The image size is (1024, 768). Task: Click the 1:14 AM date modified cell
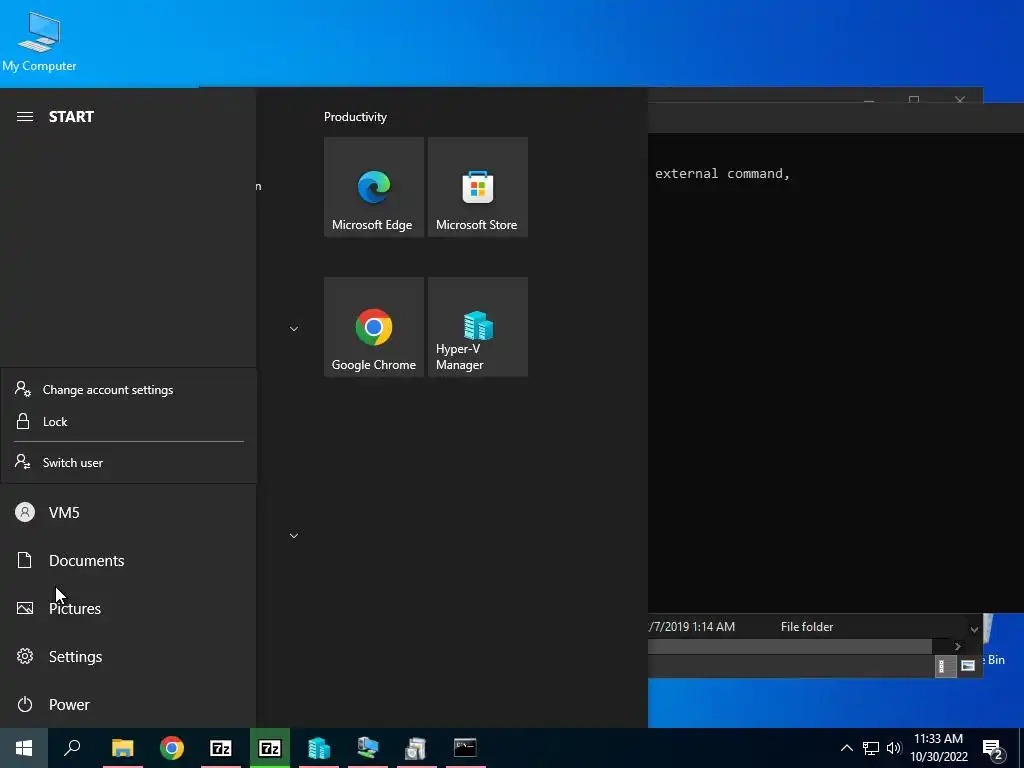[x=692, y=626]
